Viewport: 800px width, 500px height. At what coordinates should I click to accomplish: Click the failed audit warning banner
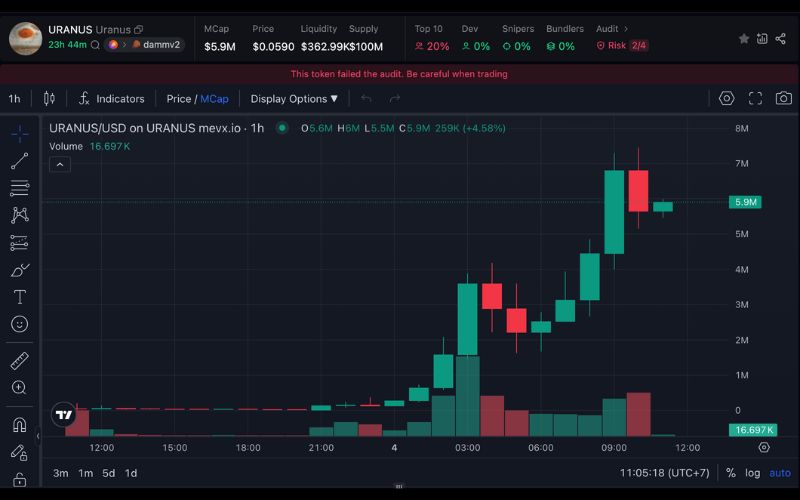click(x=399, y=74)
